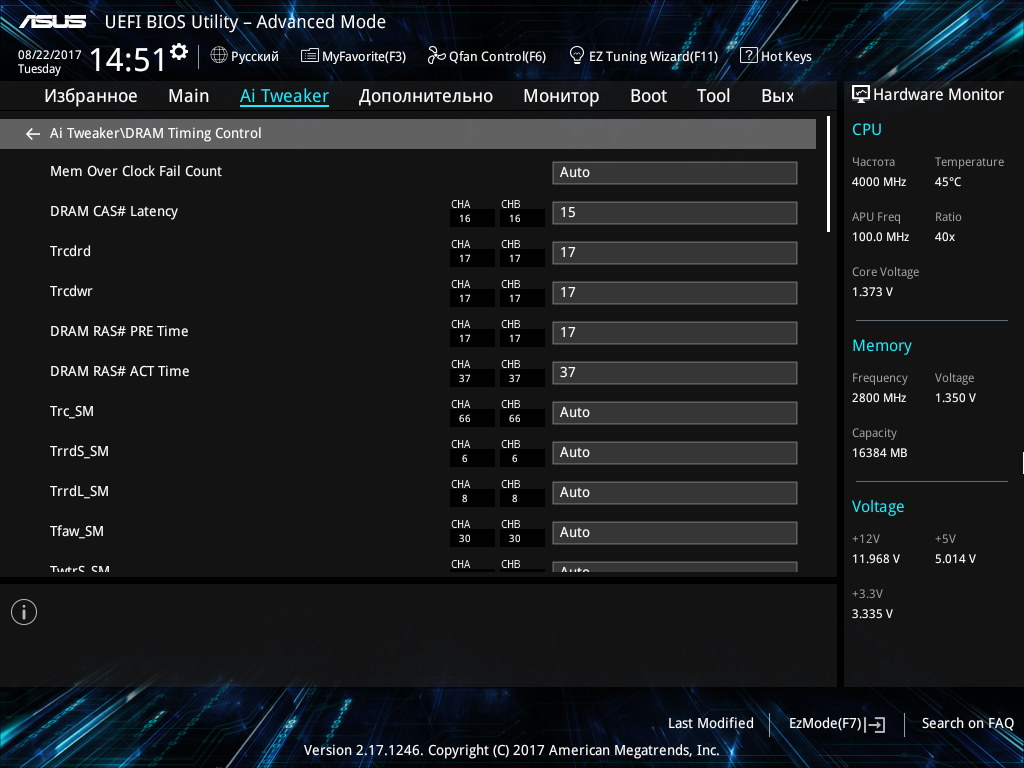Click the TrrdL_SM Auto field

point(675,492)
